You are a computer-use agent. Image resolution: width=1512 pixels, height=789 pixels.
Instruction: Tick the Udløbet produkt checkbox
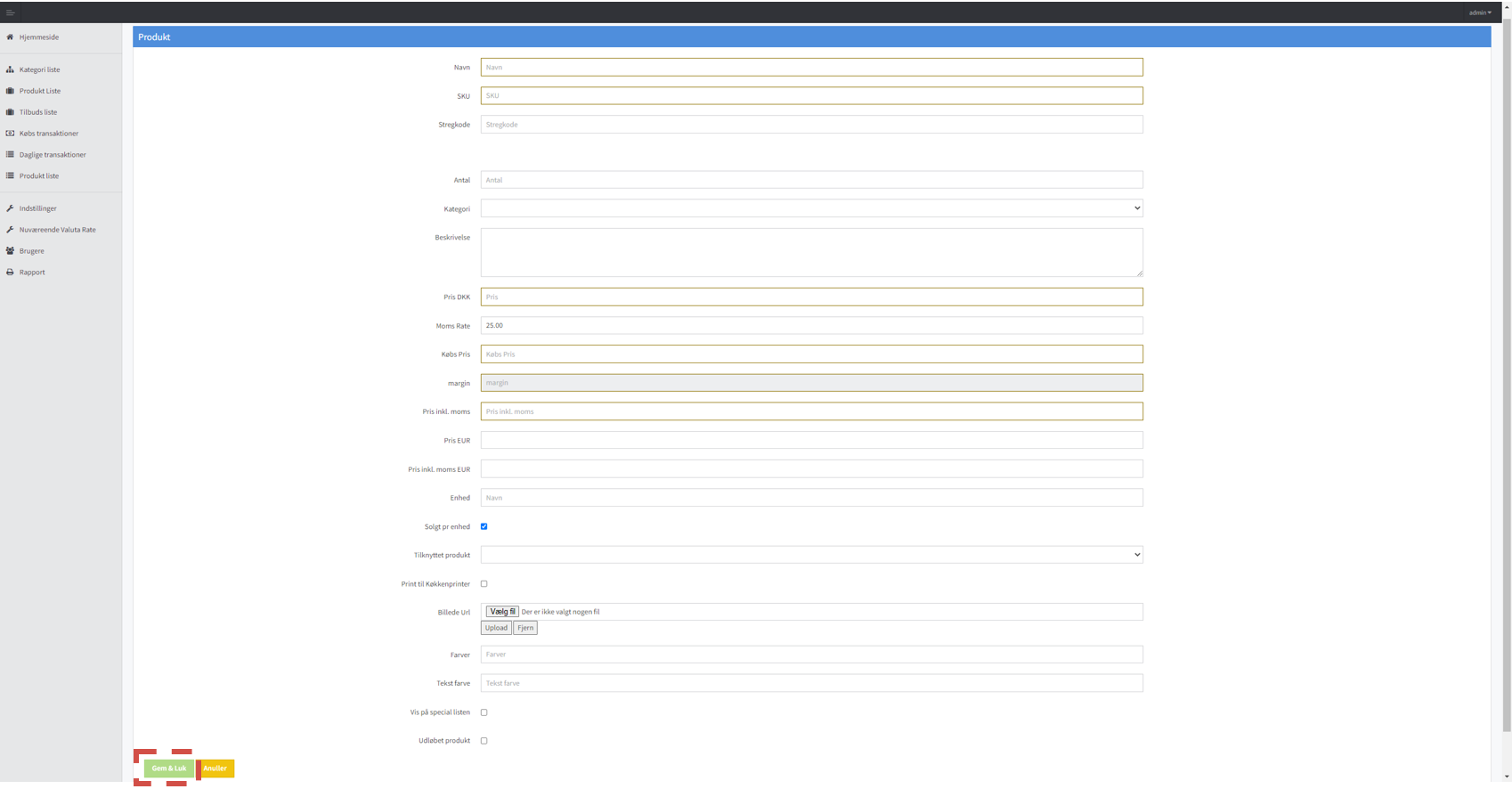pyautogui.click(x=484, y=741)
